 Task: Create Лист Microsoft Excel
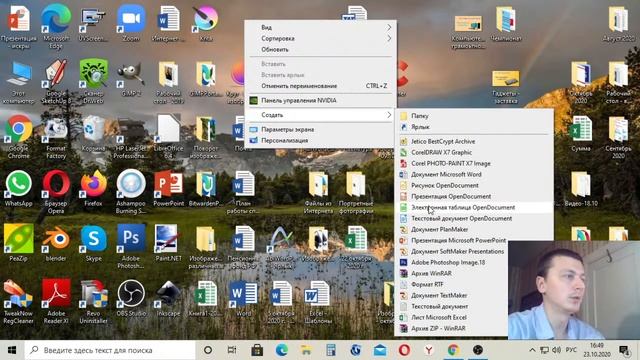click(x=452, y=318)
